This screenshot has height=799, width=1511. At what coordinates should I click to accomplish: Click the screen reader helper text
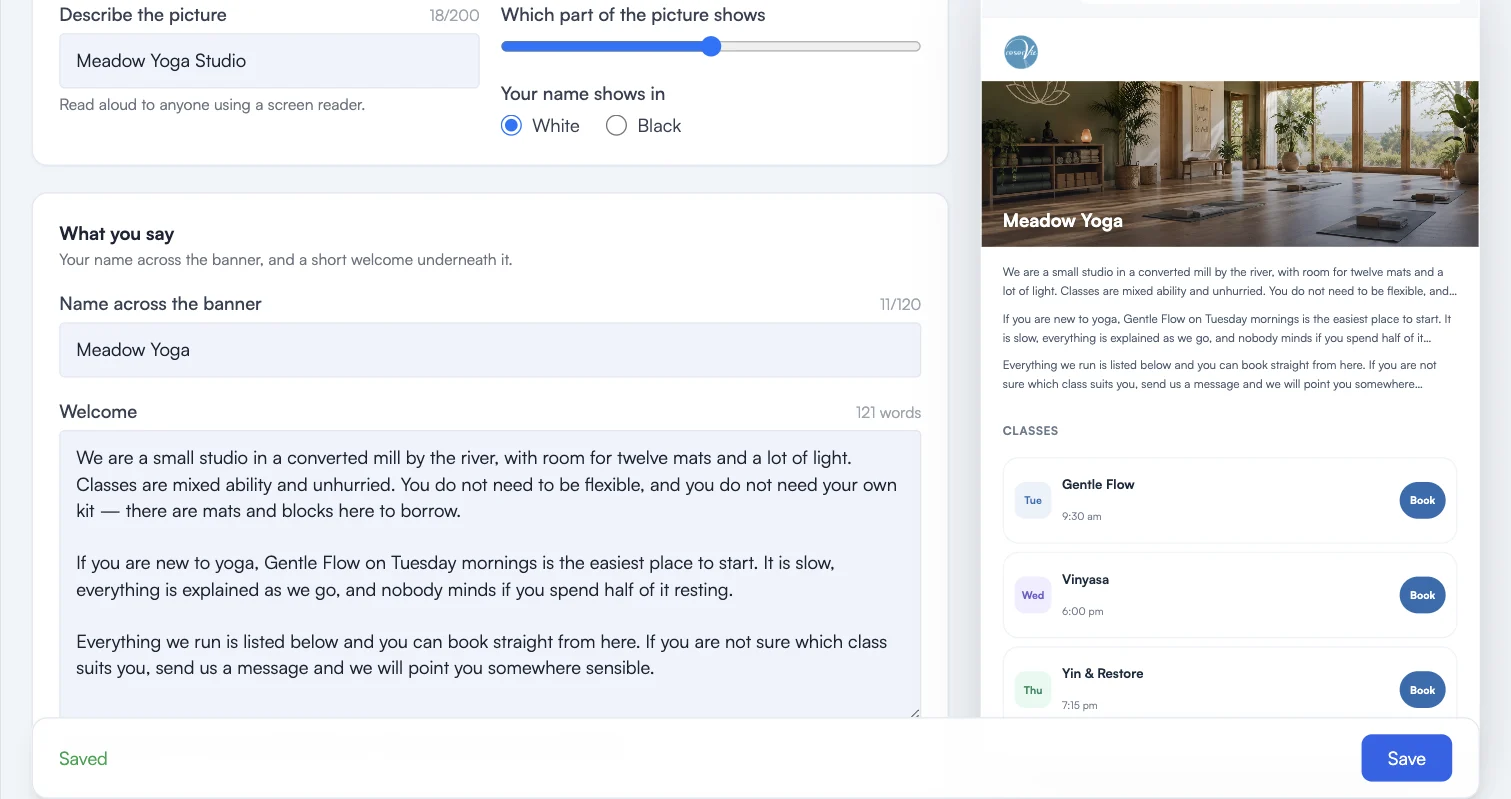point(212,105)
